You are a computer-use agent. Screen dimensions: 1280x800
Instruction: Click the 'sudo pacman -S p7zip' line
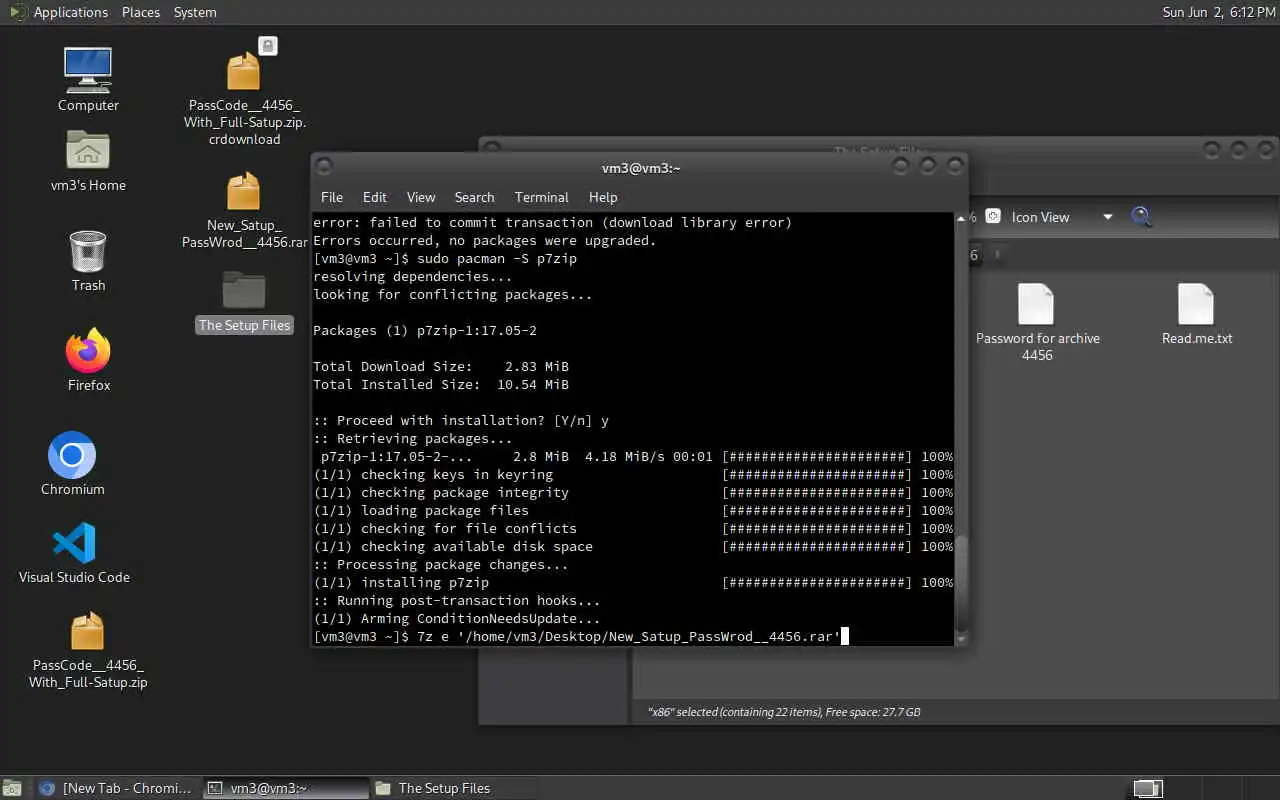[445, 258]
